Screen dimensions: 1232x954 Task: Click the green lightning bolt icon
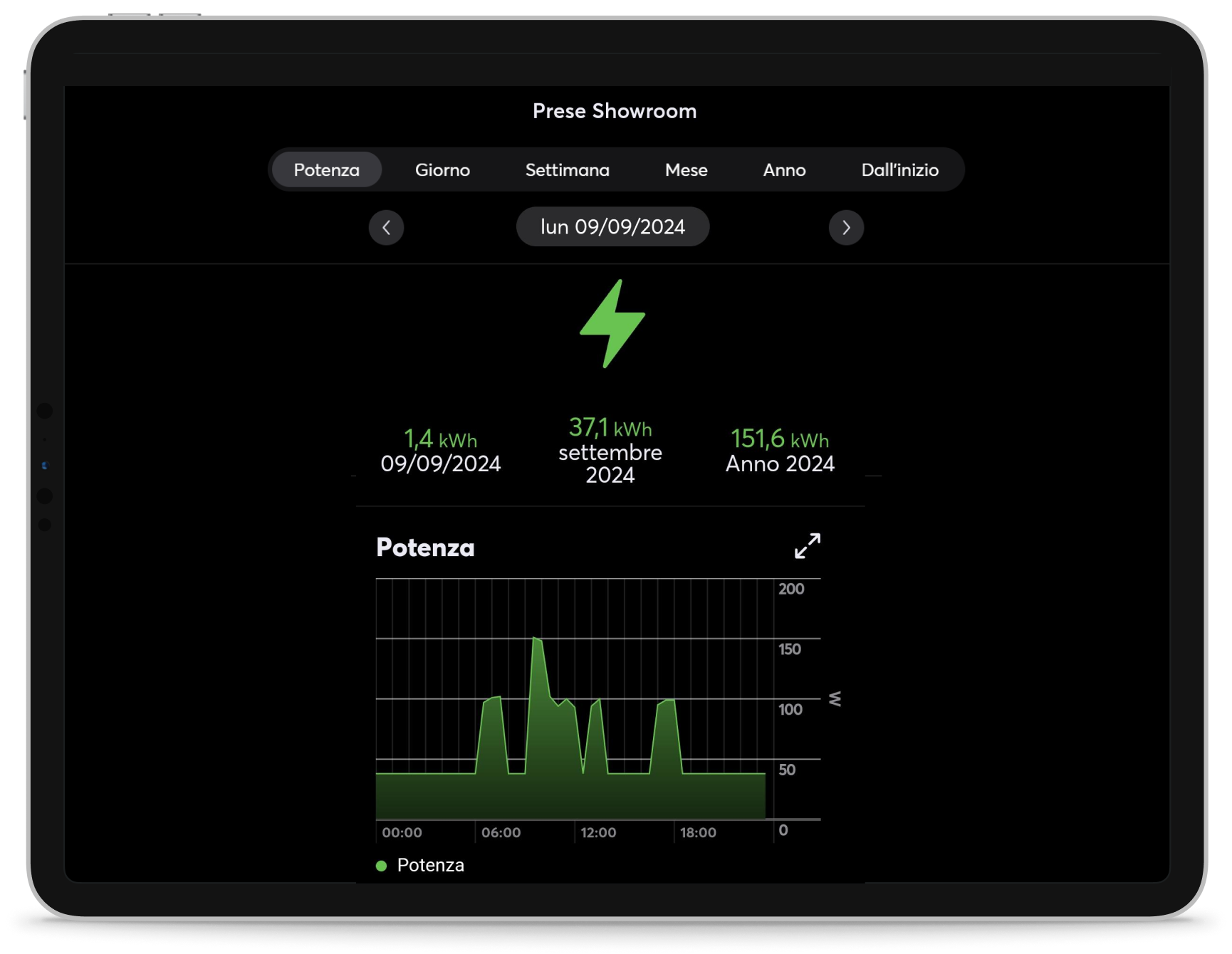(x=612, y=324)
